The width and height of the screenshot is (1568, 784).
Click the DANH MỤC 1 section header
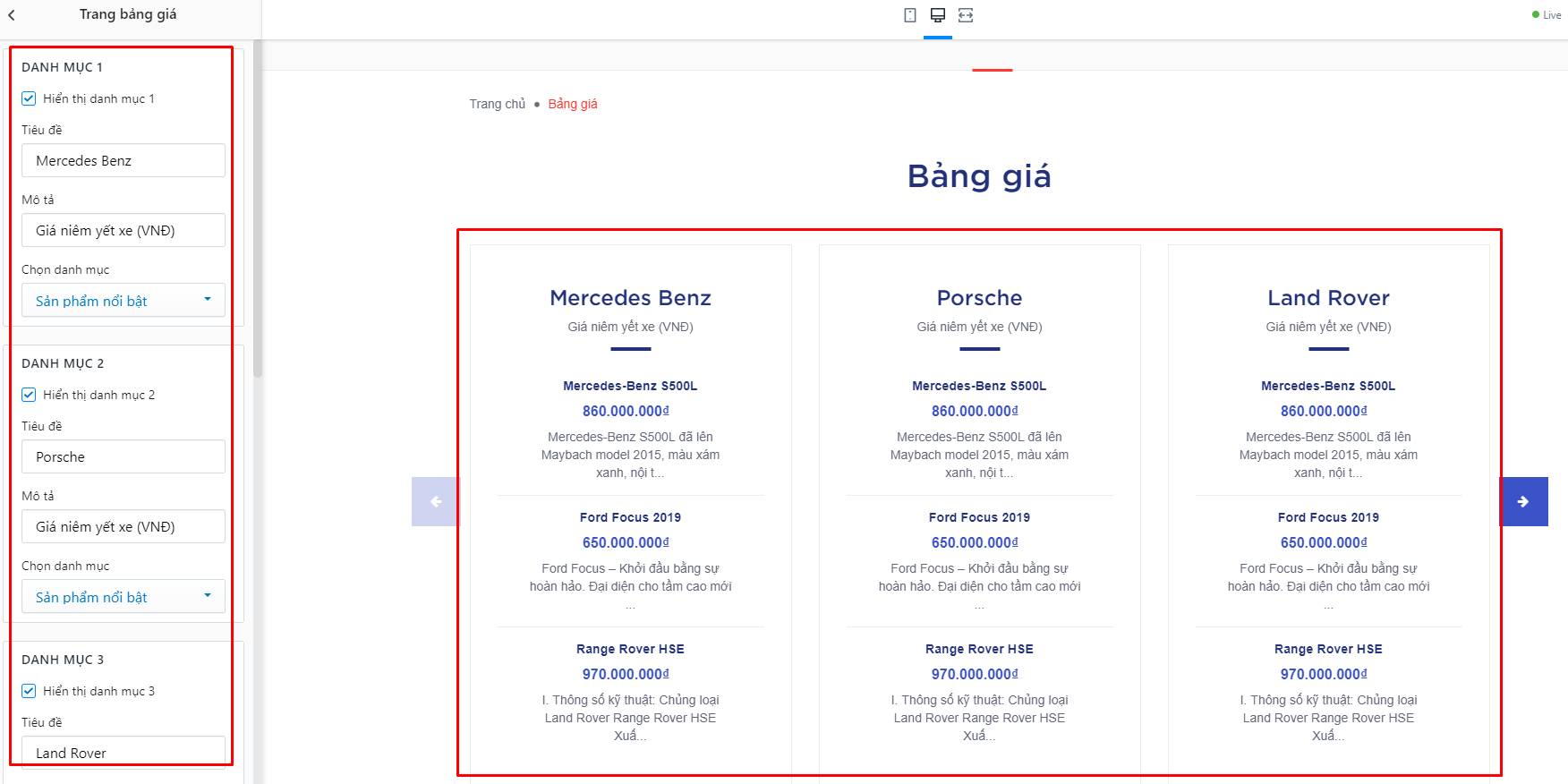pos(63,67)
